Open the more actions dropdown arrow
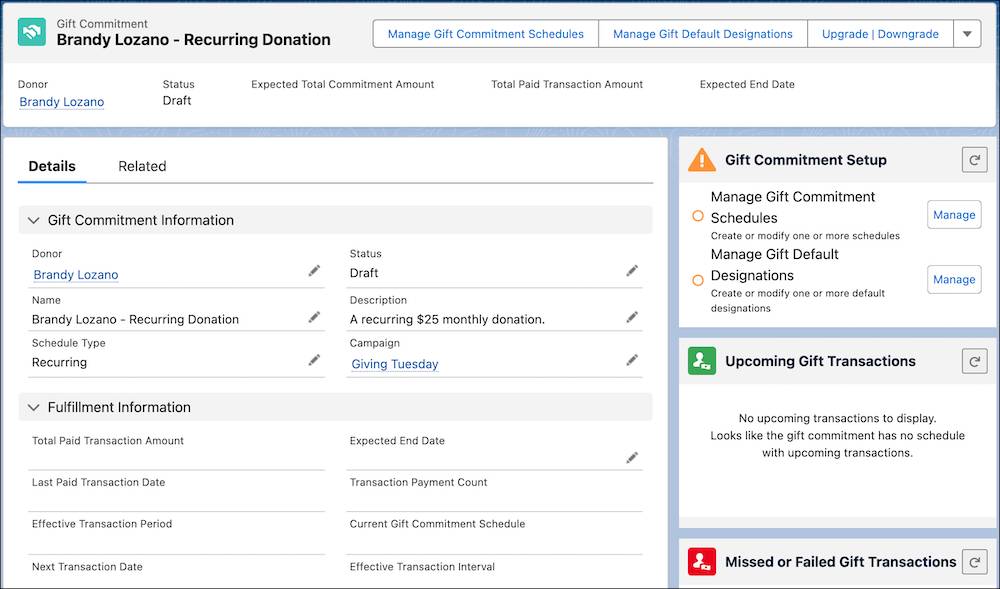Screen dimensions: 1000x589 click(967, 34)
